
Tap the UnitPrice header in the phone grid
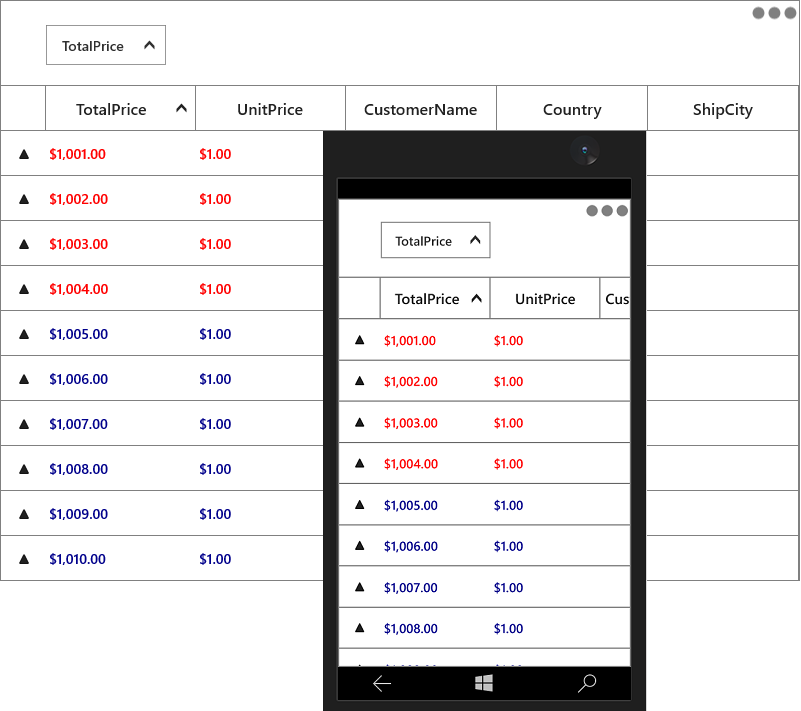pyautogui.click(x=545, y=298)
